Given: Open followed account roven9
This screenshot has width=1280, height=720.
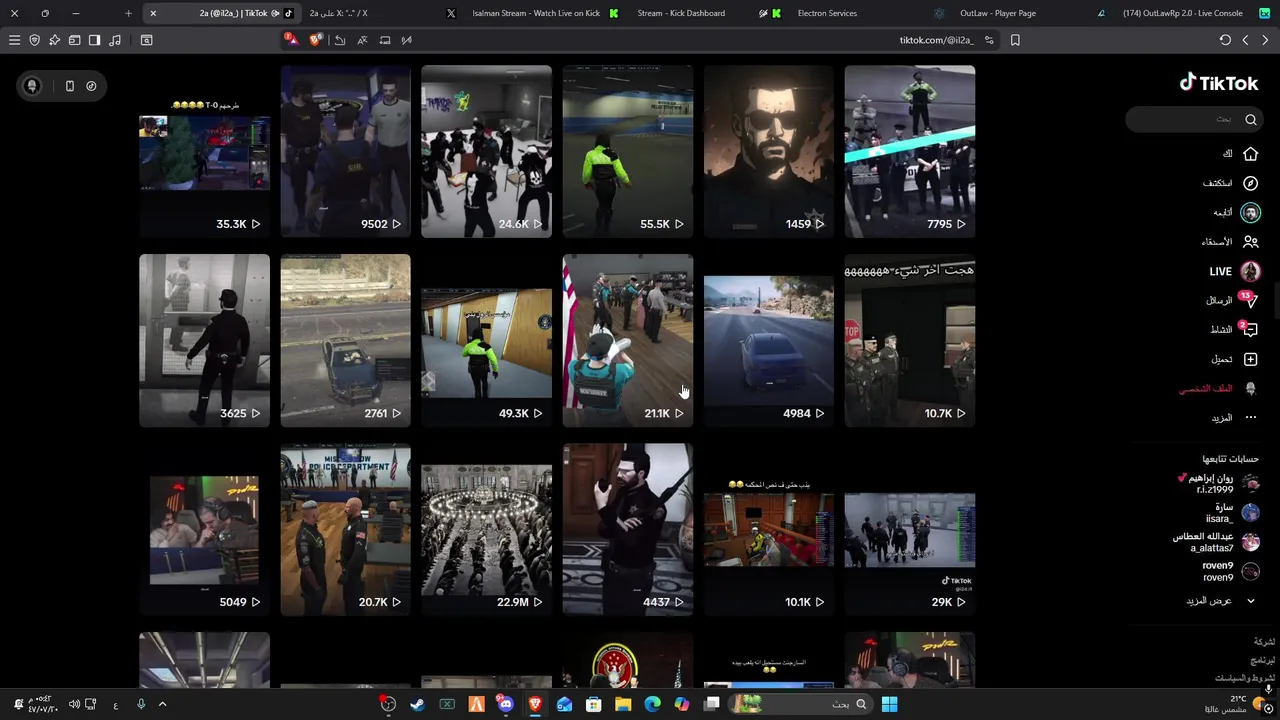Looking at the screenshot, I should coord(1231,571).
